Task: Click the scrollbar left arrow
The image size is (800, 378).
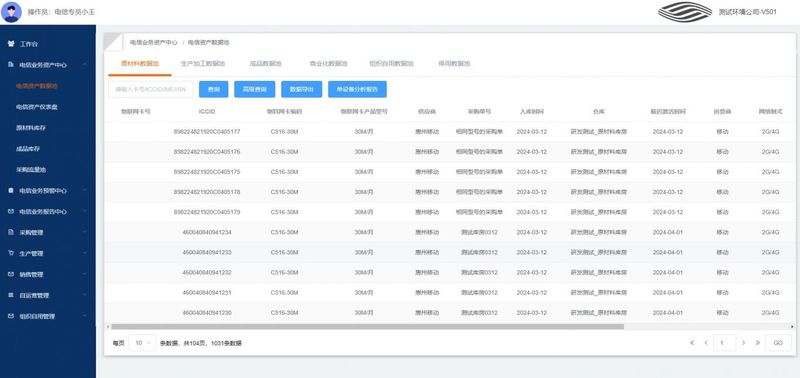Action: tap(107, 326)
